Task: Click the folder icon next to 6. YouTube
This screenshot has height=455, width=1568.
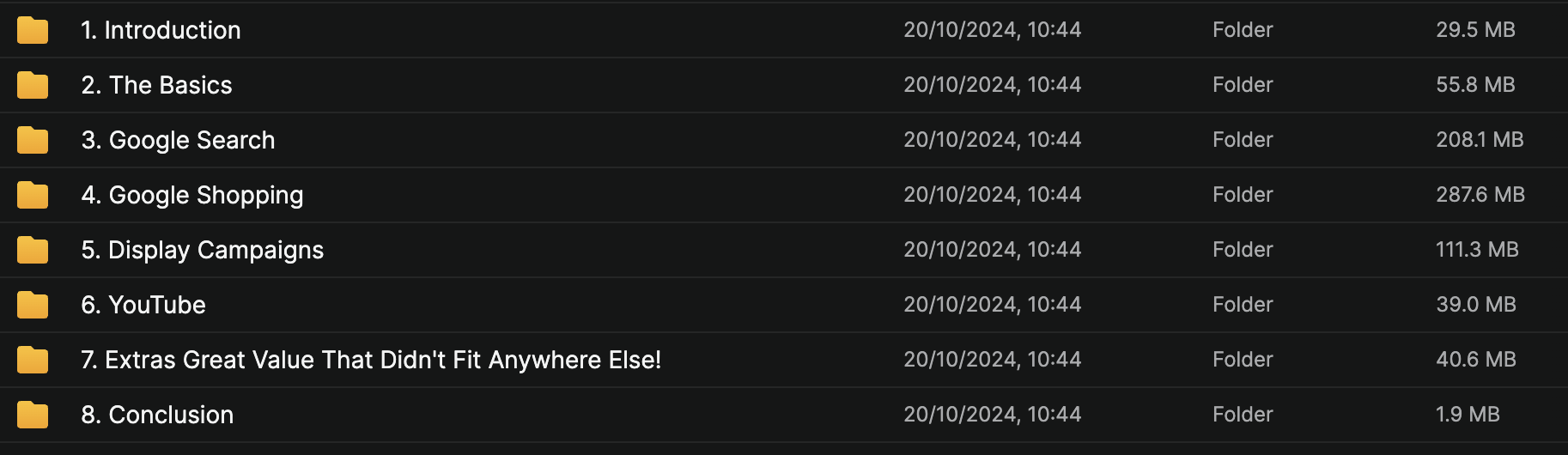Action: (33, 305)
